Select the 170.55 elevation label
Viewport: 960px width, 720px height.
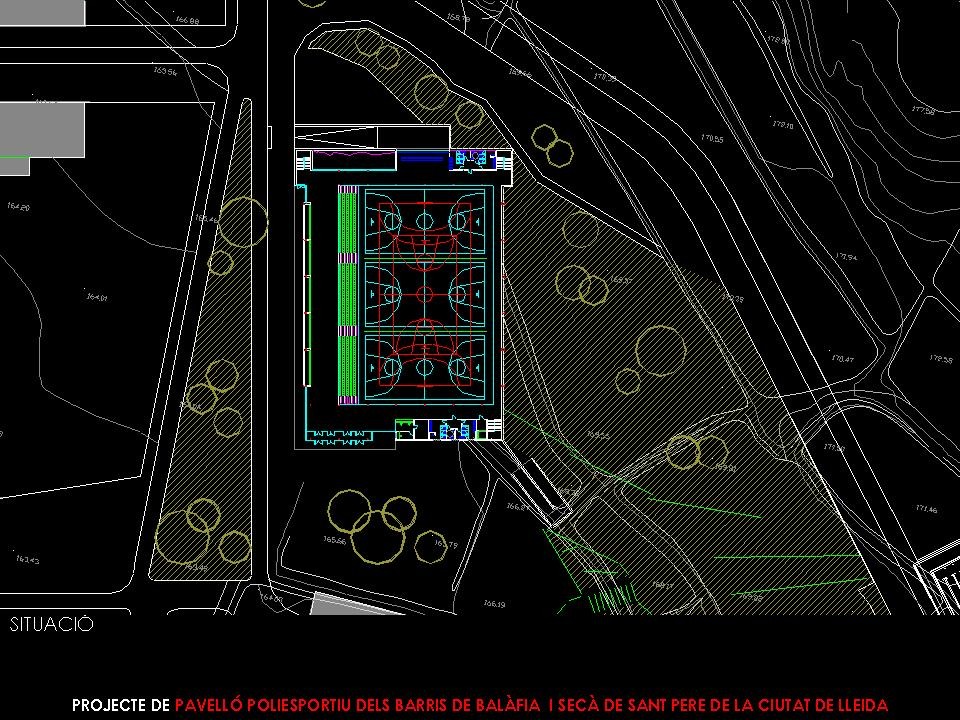pos(712,139)
